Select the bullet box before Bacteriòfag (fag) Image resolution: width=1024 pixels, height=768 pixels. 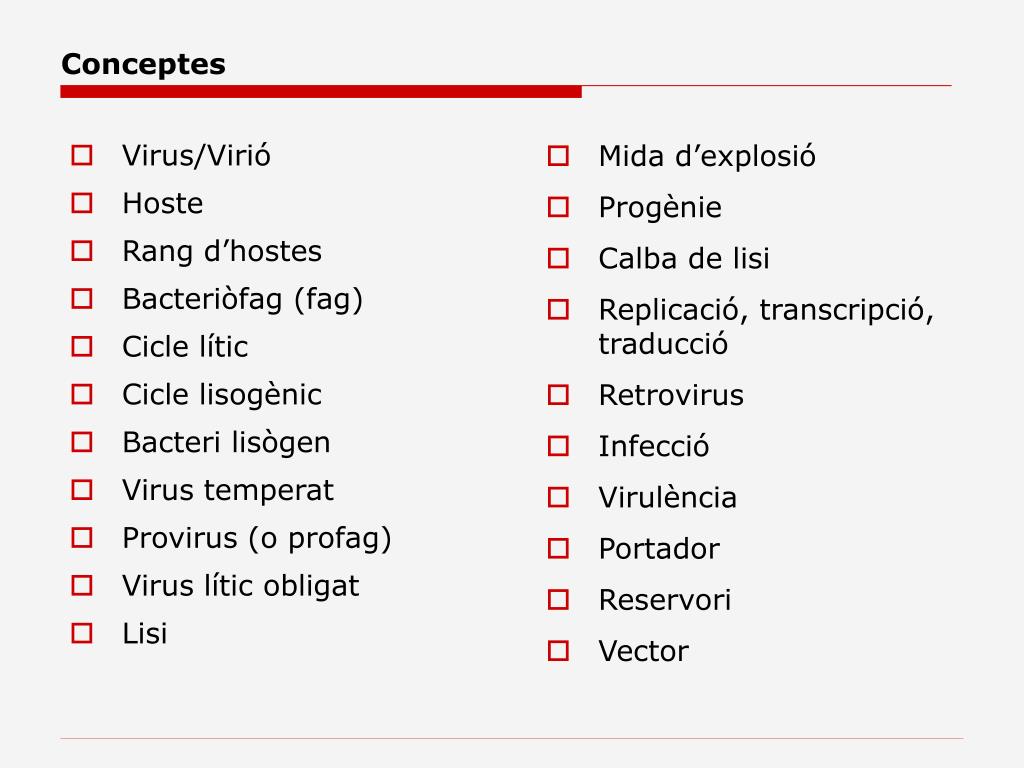pos(82,298)
